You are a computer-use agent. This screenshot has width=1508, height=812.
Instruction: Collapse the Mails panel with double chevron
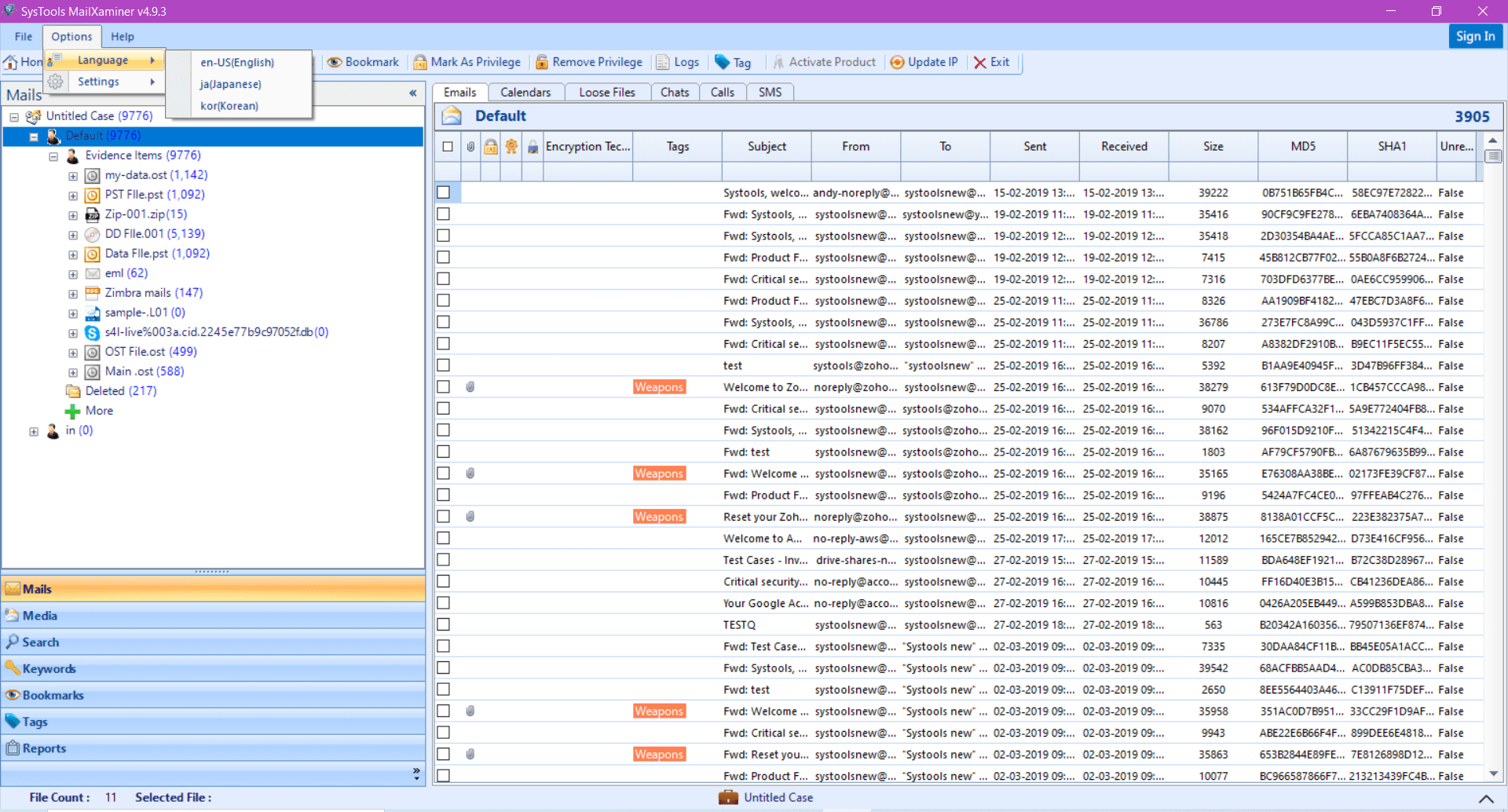413,93
